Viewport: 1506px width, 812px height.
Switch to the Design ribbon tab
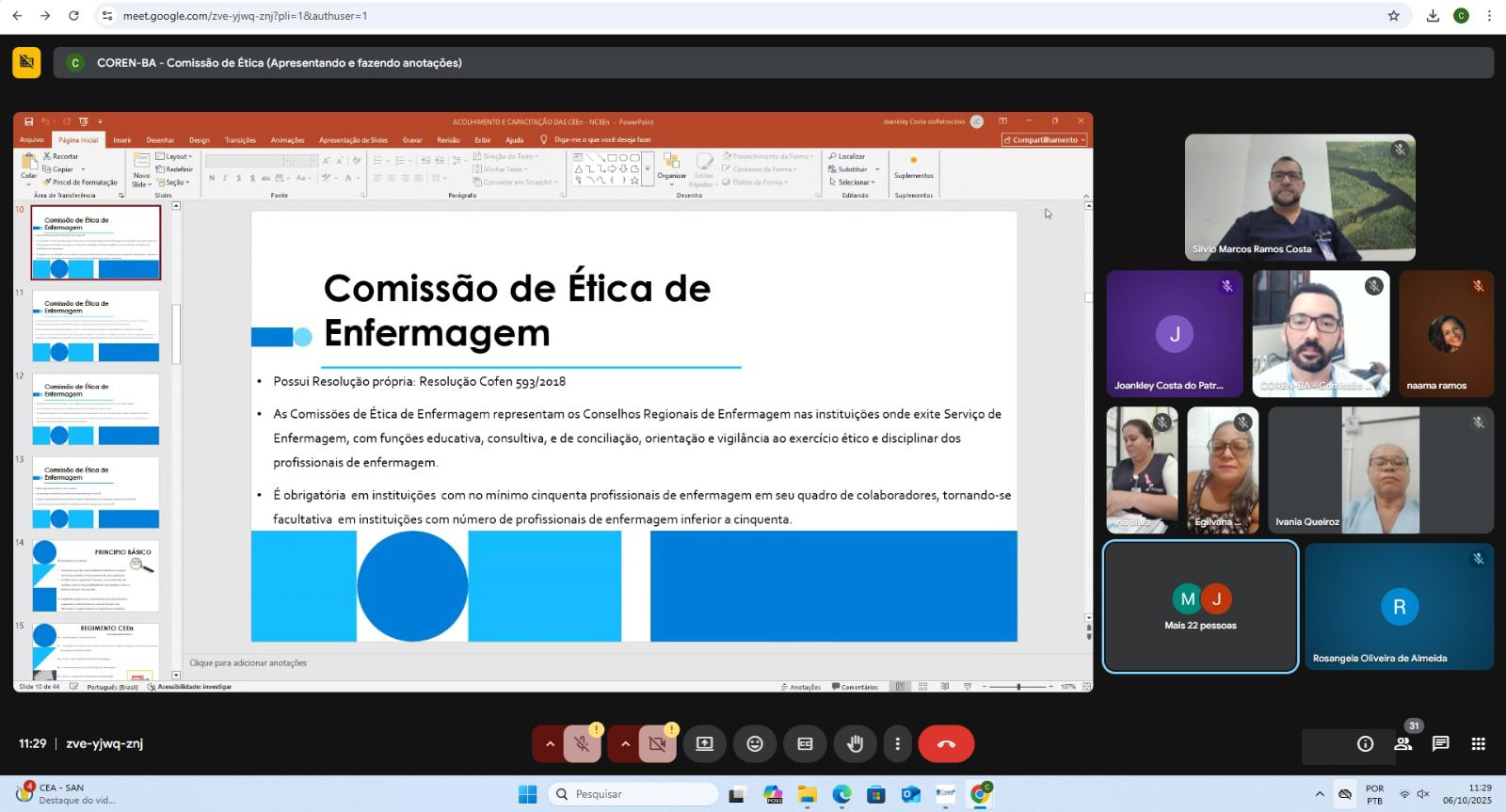pos(199,140)
